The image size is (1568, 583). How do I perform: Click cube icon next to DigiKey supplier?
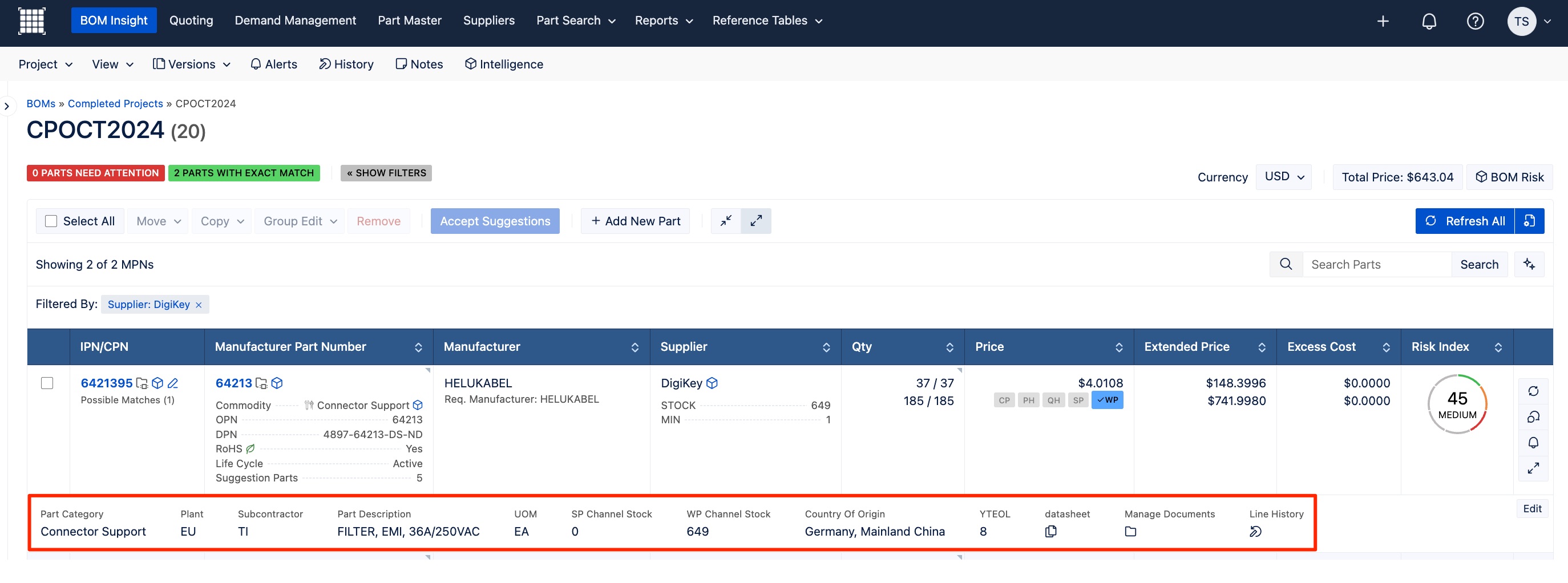click(x=712, y=383)
